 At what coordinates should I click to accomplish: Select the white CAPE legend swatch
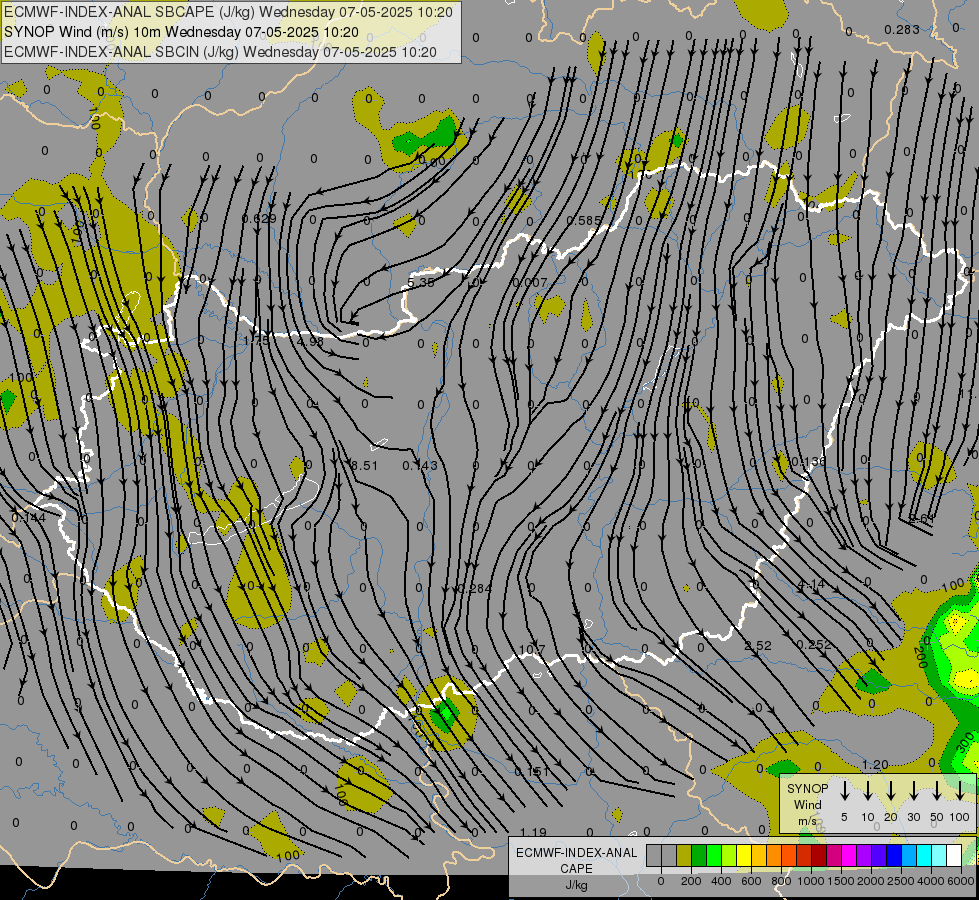click(953, 855)
